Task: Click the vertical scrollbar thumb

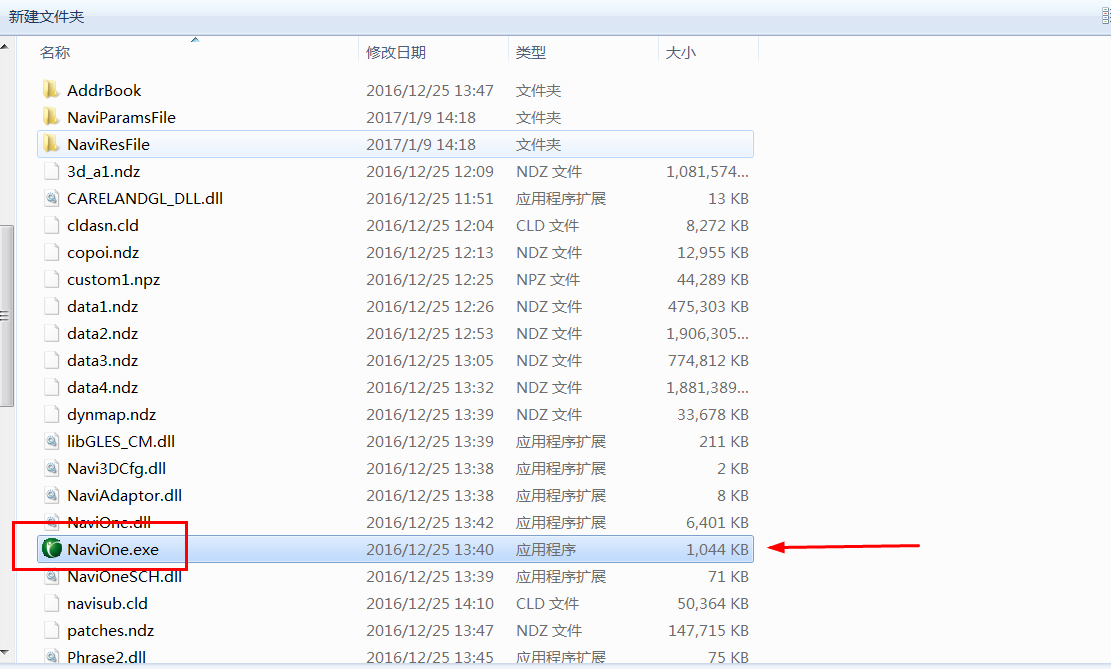Action: pos(6,316)
